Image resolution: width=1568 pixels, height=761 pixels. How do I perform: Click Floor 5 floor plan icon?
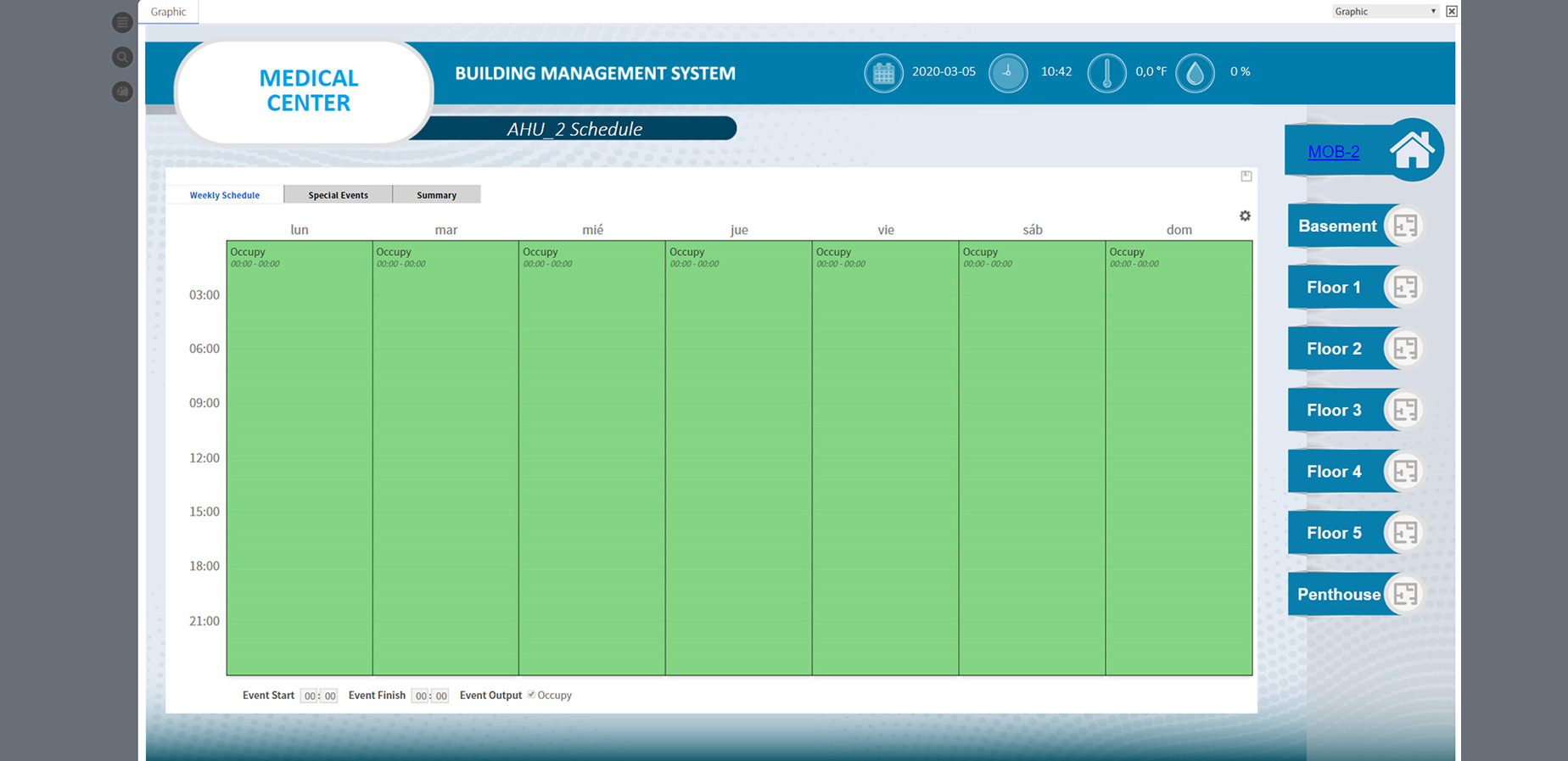[1405, 533]
